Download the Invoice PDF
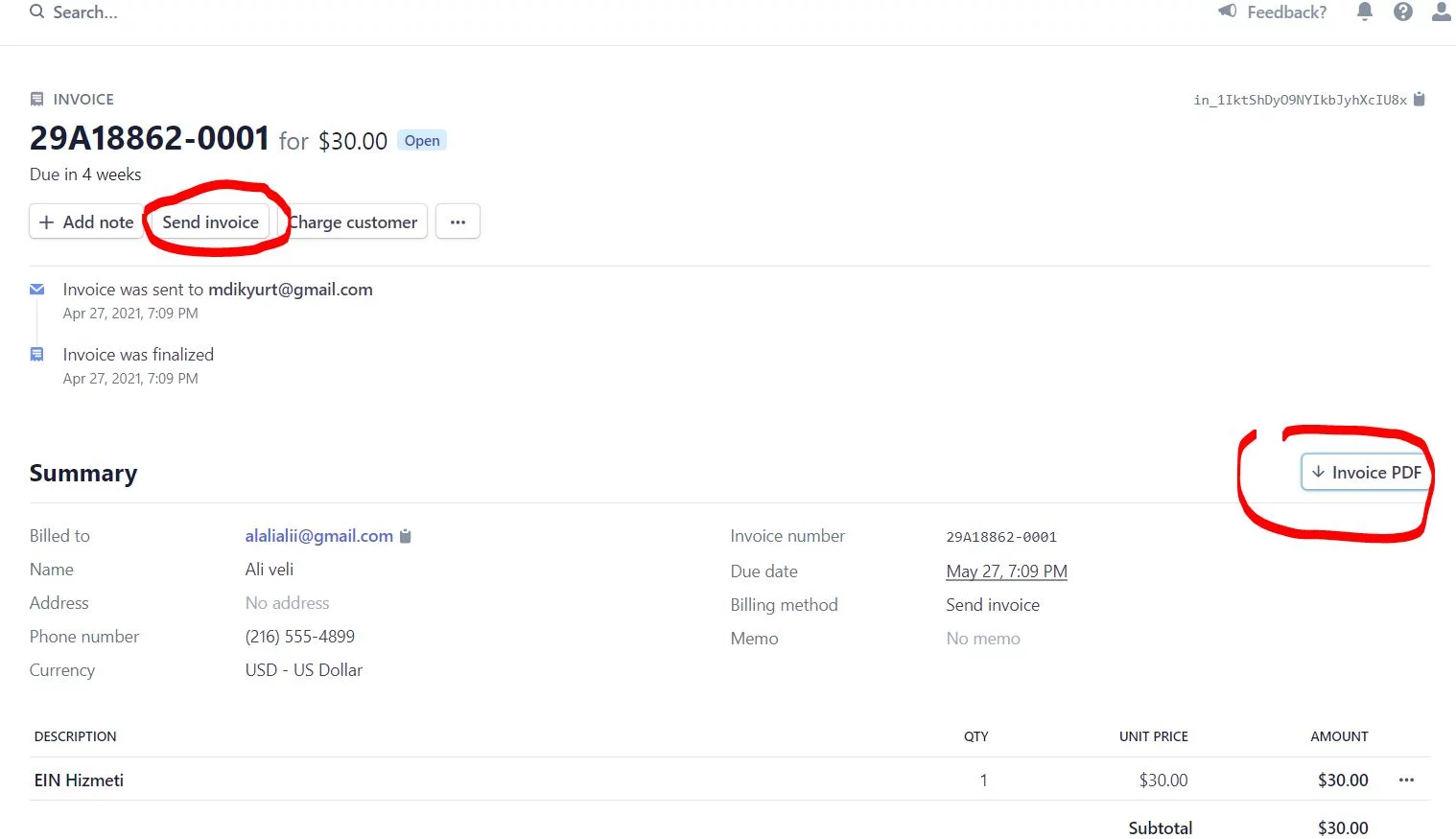 1366,473
